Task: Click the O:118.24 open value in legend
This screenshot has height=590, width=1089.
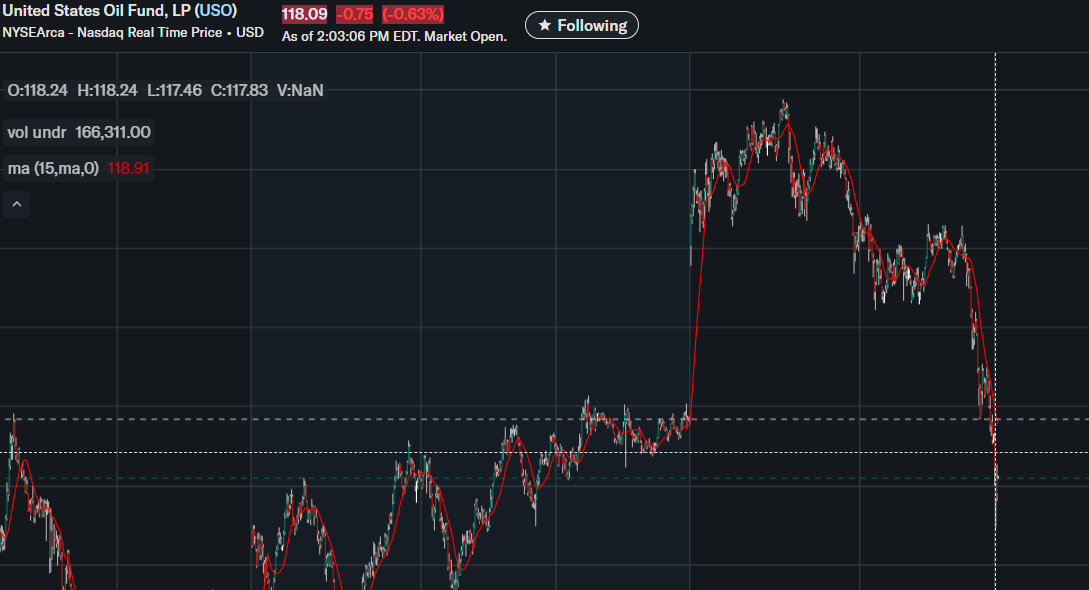Action: (38, 90)
